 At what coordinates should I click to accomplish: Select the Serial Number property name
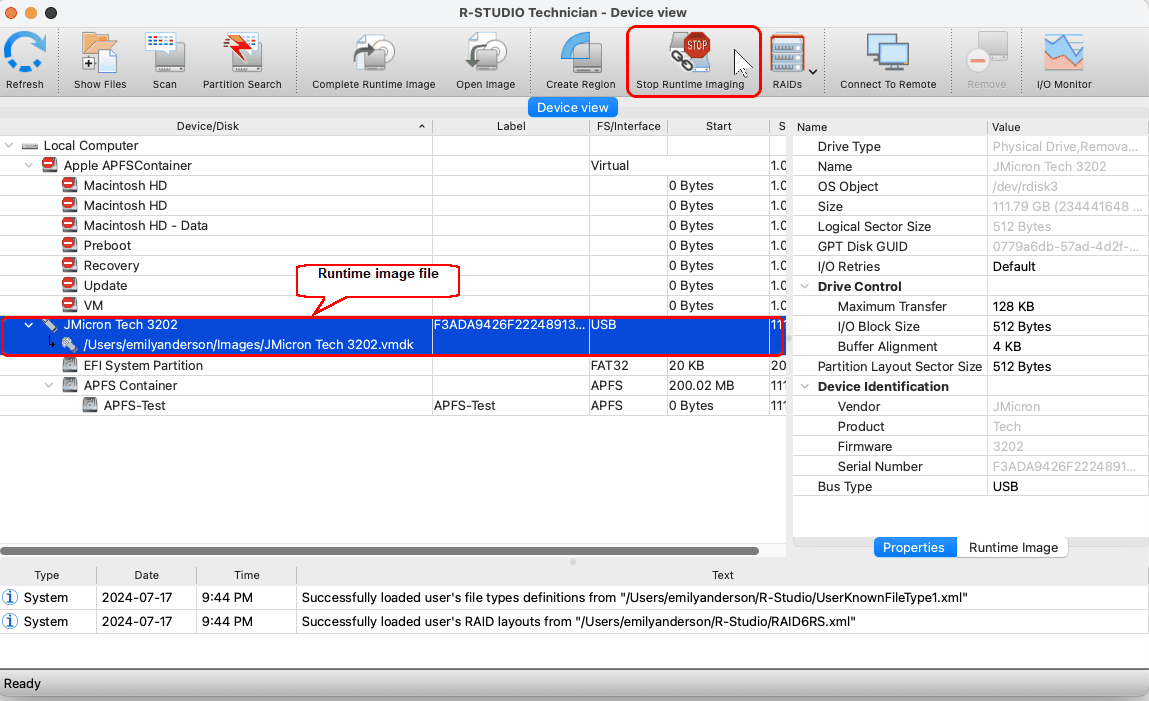coord(880,467)
